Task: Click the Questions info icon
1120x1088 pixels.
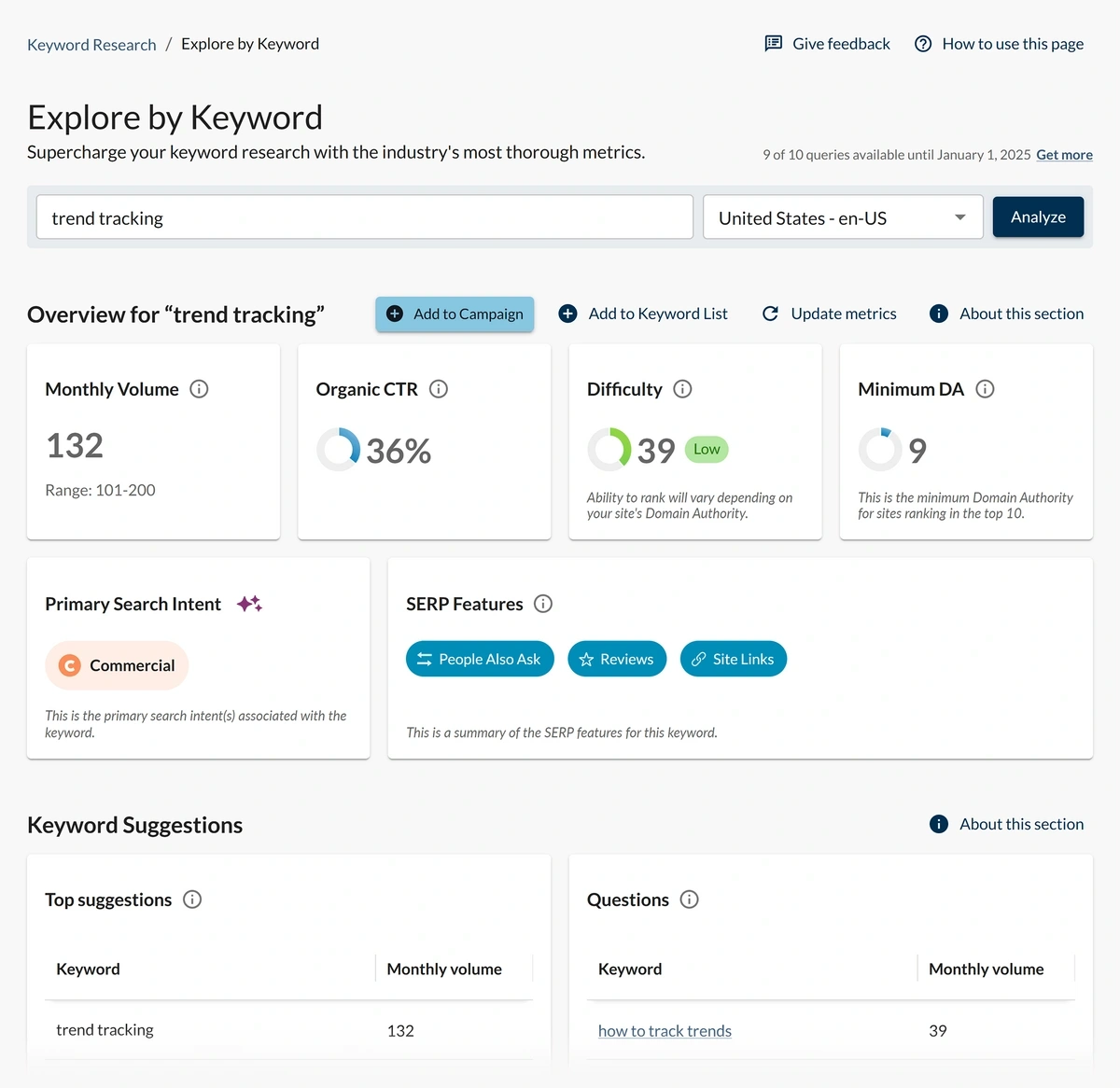Action: [689, 900]
